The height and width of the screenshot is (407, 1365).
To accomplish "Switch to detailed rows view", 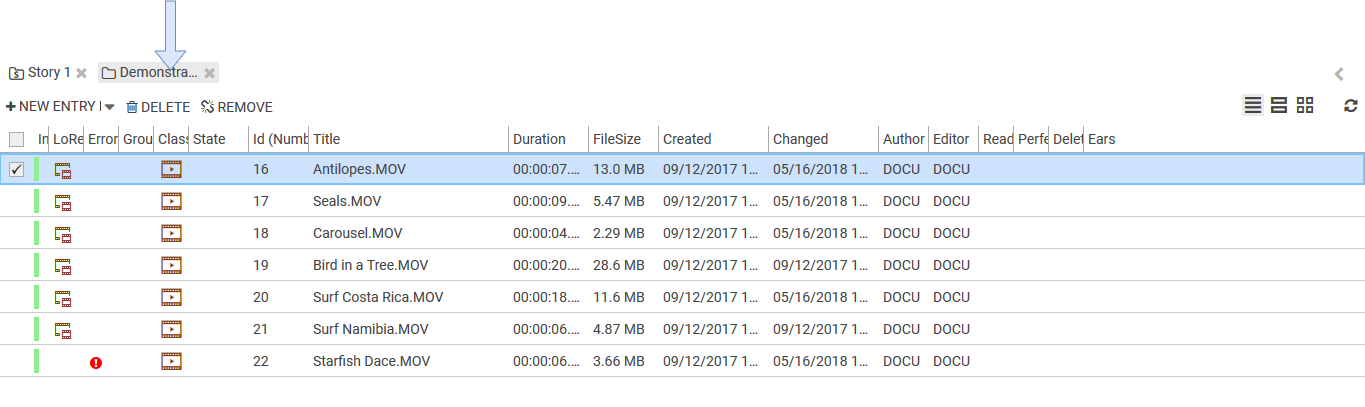I will pos(1278,106).
